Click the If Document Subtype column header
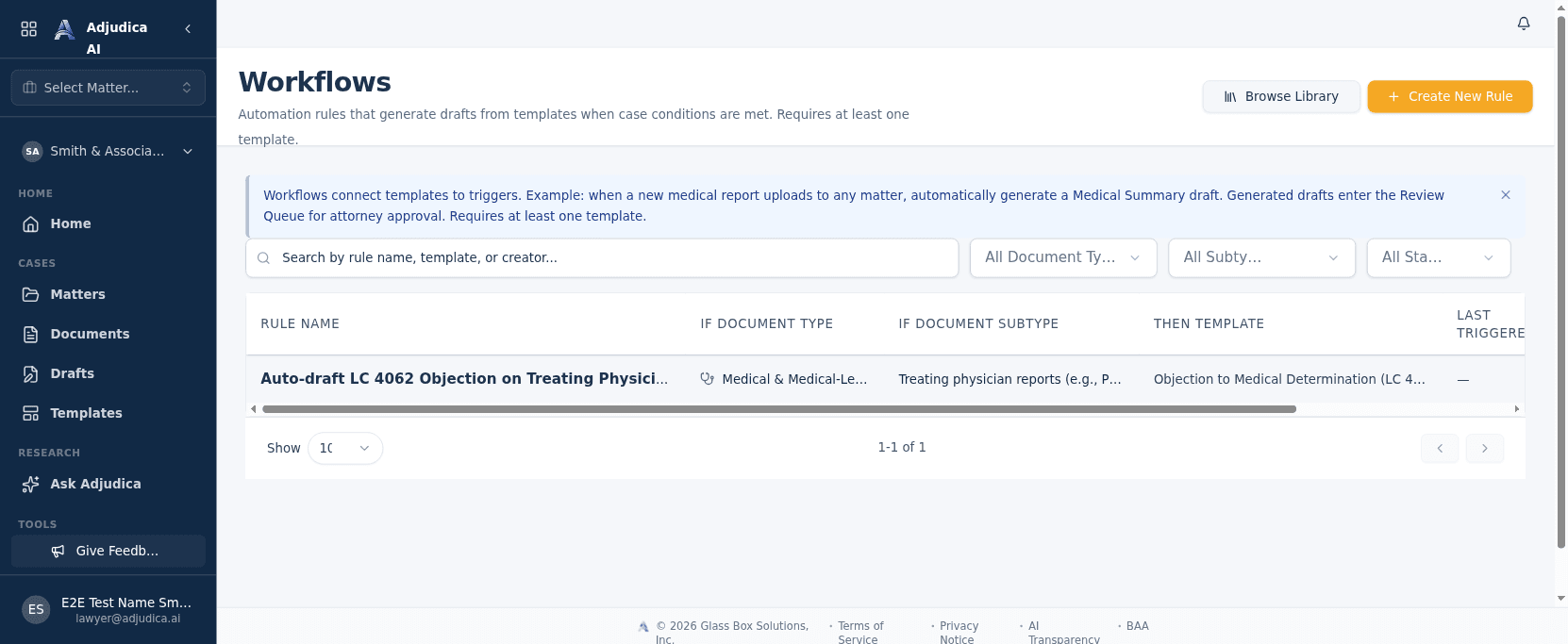The height and width of the screenshot is (644, 1568). click(978, 323)
